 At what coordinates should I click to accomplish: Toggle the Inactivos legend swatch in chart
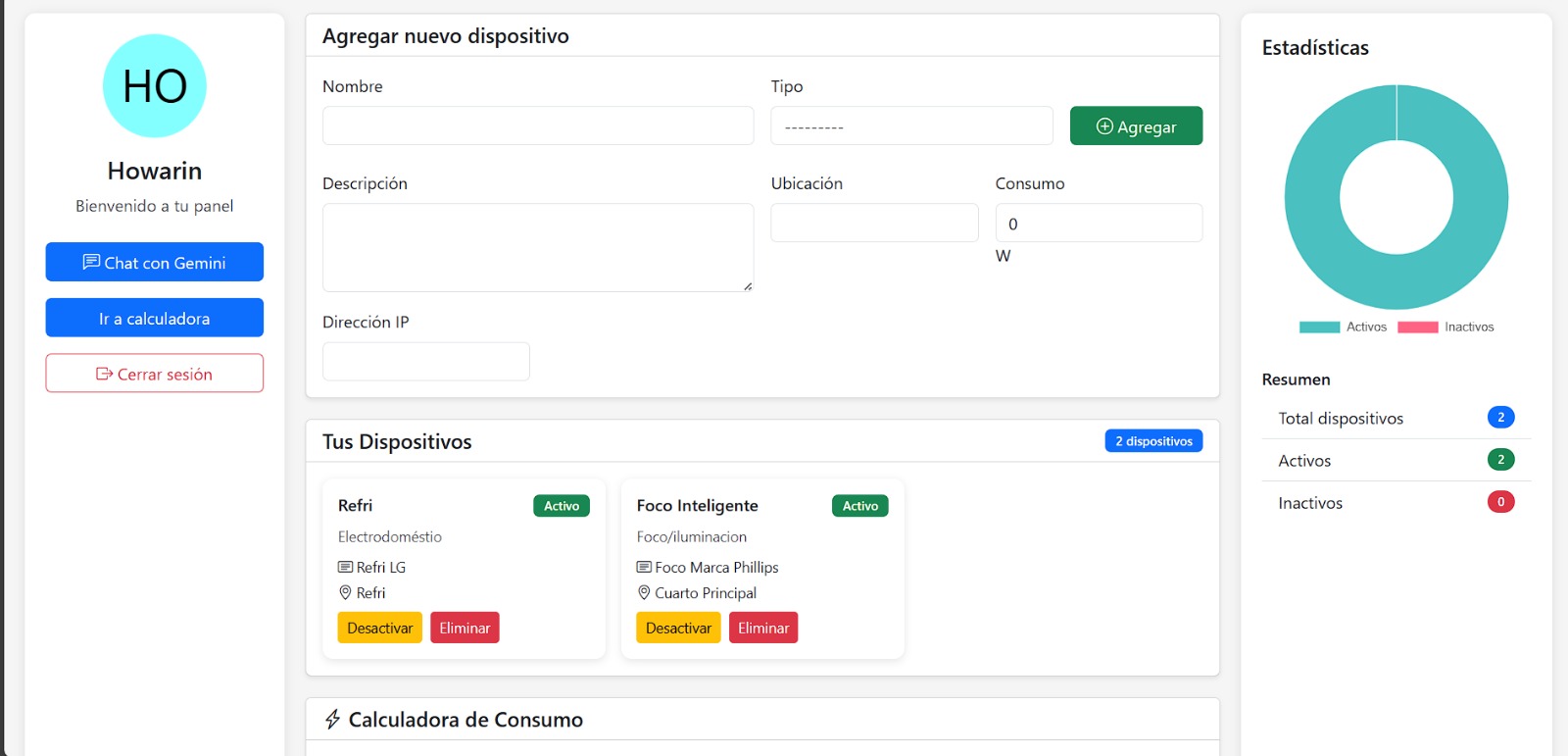(x=1417, y=328)
